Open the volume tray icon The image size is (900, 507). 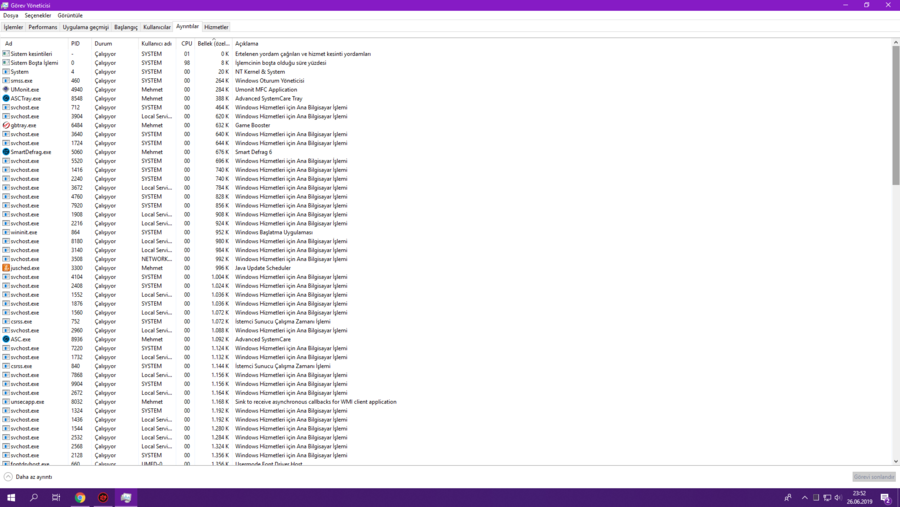click(x=838, y=498)
